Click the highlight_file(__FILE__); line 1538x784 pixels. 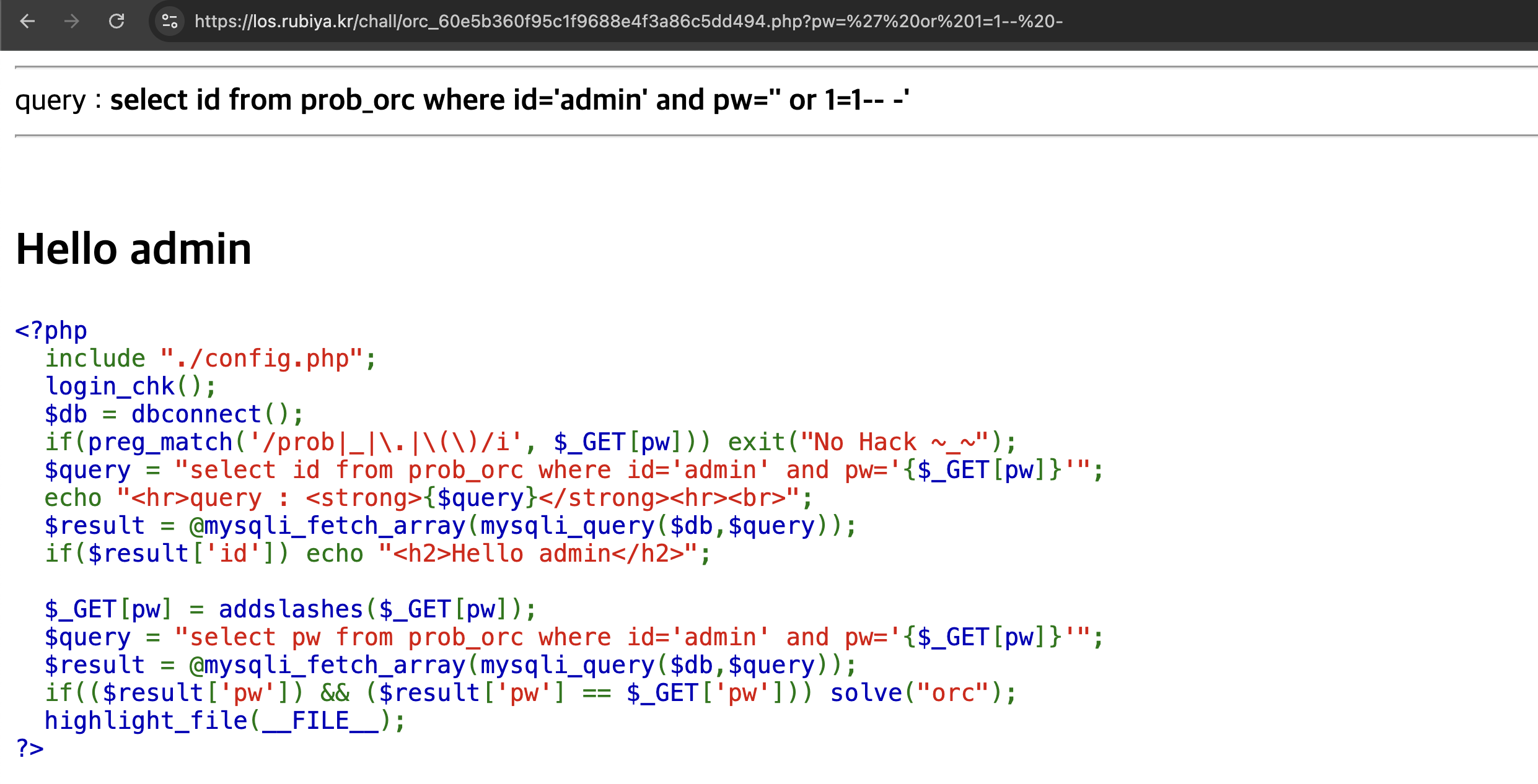point(225,720)
